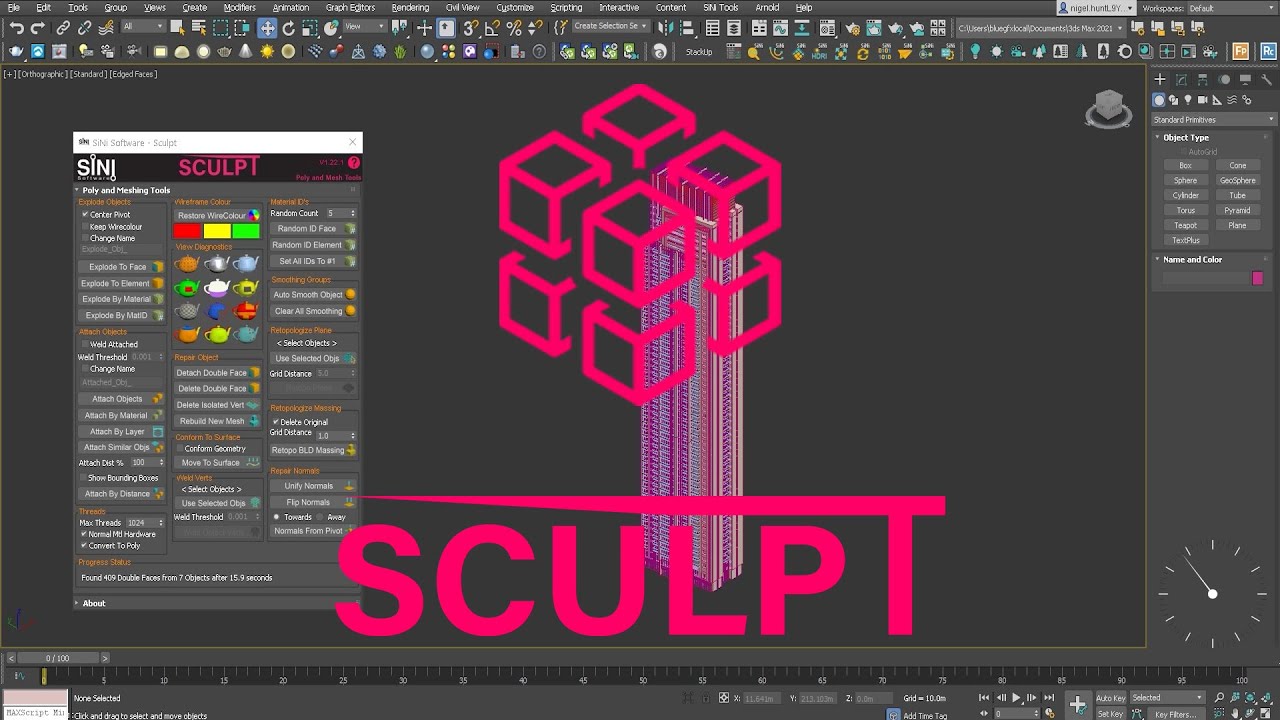Viewport: 1280px width, 720px height.
Task: Click the Fp orange toolbar icon
Action: [x=1241, y=51]
